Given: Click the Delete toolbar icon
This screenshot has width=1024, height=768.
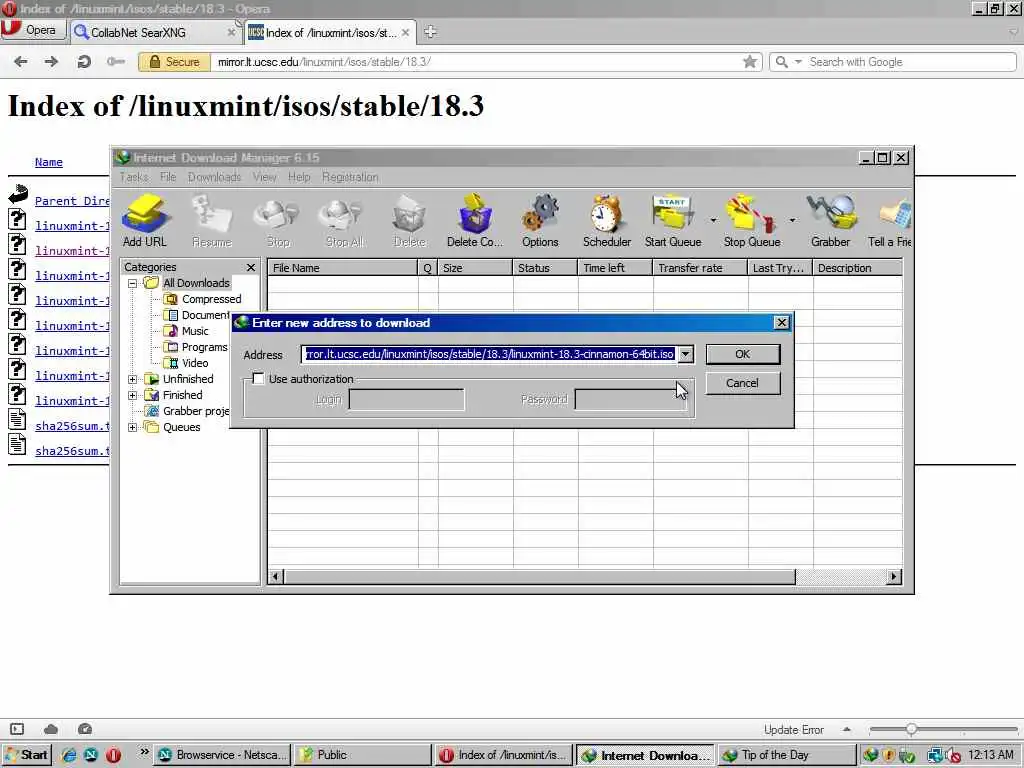Looking at the screenshot, I should [409, 221].
